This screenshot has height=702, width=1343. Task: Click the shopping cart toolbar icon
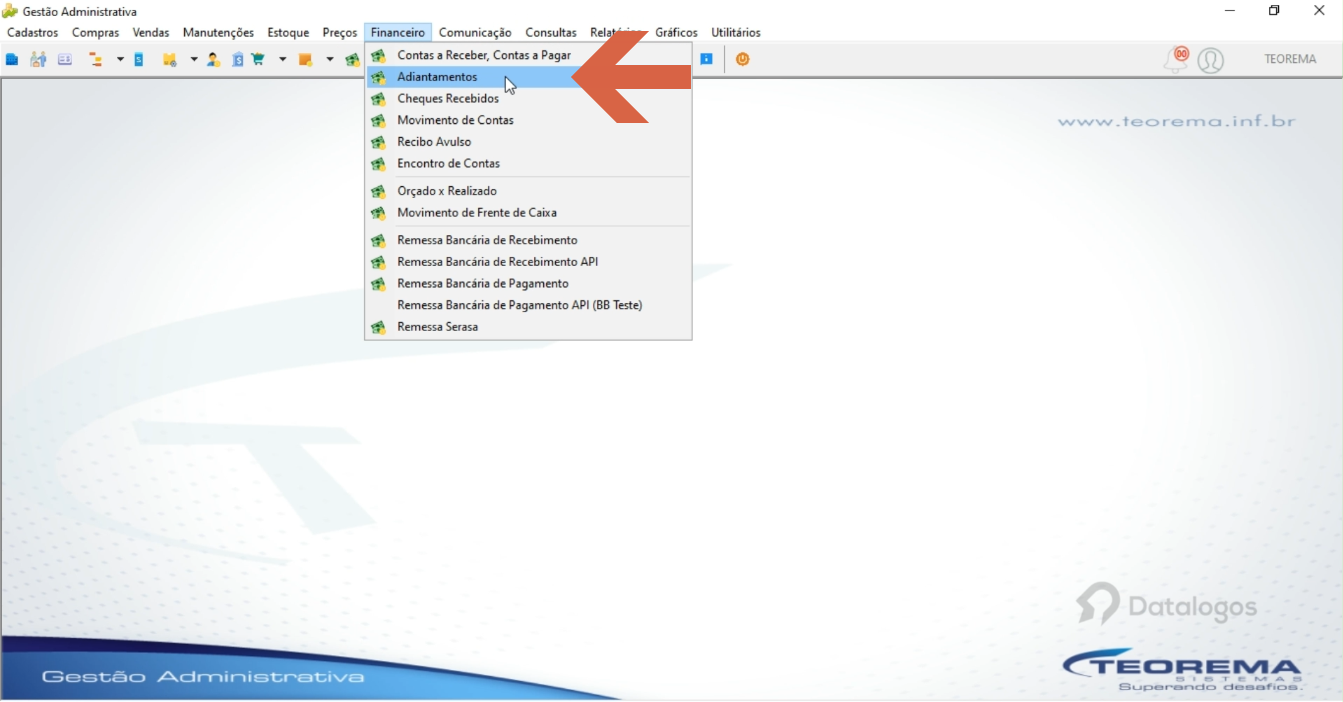click(x=258, y=59)
